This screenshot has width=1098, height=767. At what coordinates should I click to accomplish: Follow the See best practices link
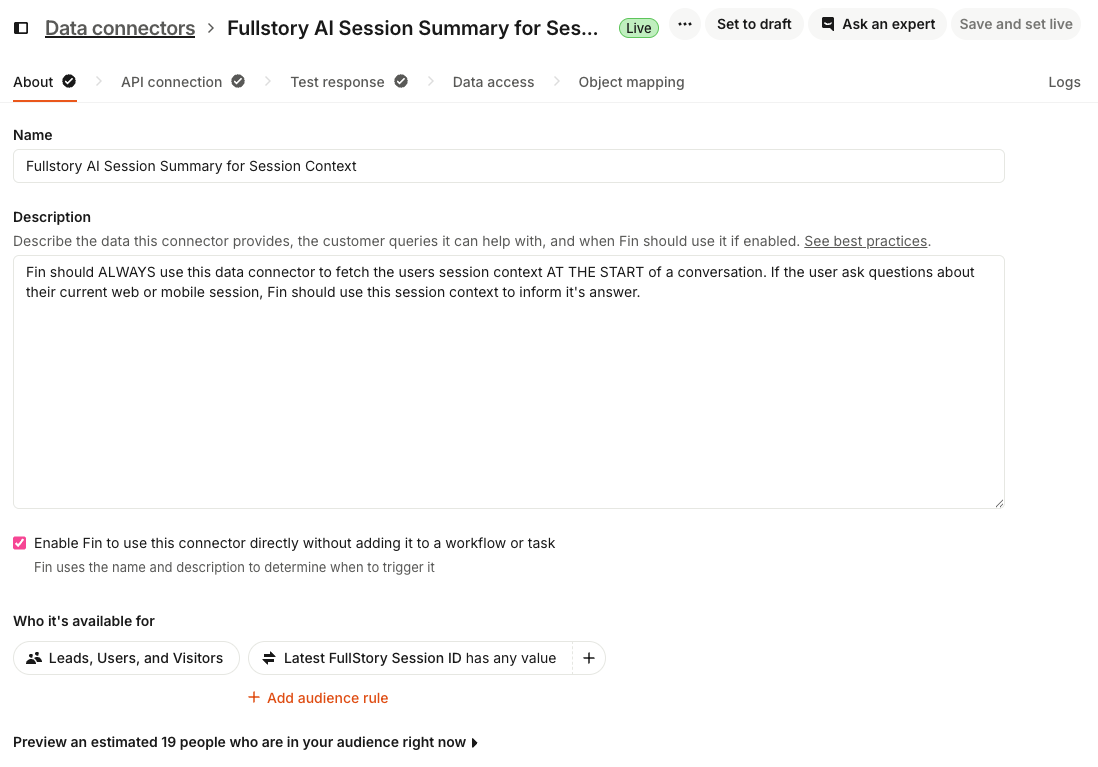point(866,241)
